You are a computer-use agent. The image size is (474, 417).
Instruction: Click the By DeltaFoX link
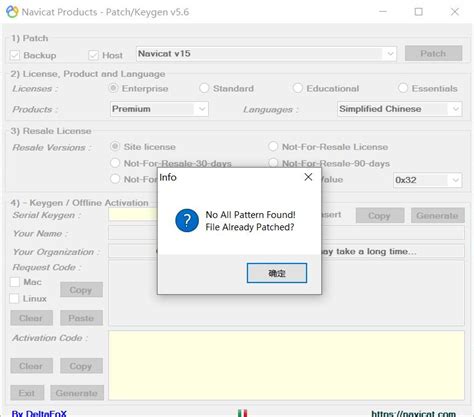tap(39, 414)
